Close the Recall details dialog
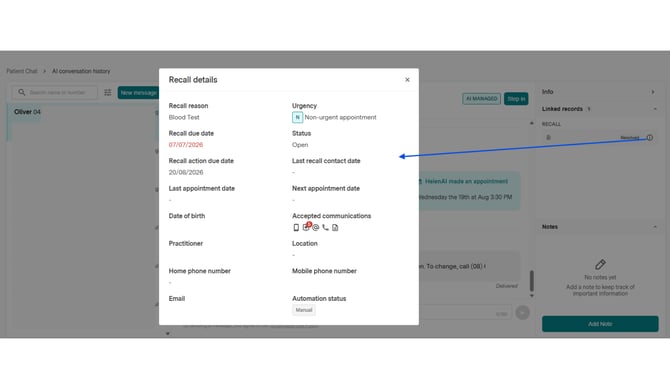 pos(407,79)
